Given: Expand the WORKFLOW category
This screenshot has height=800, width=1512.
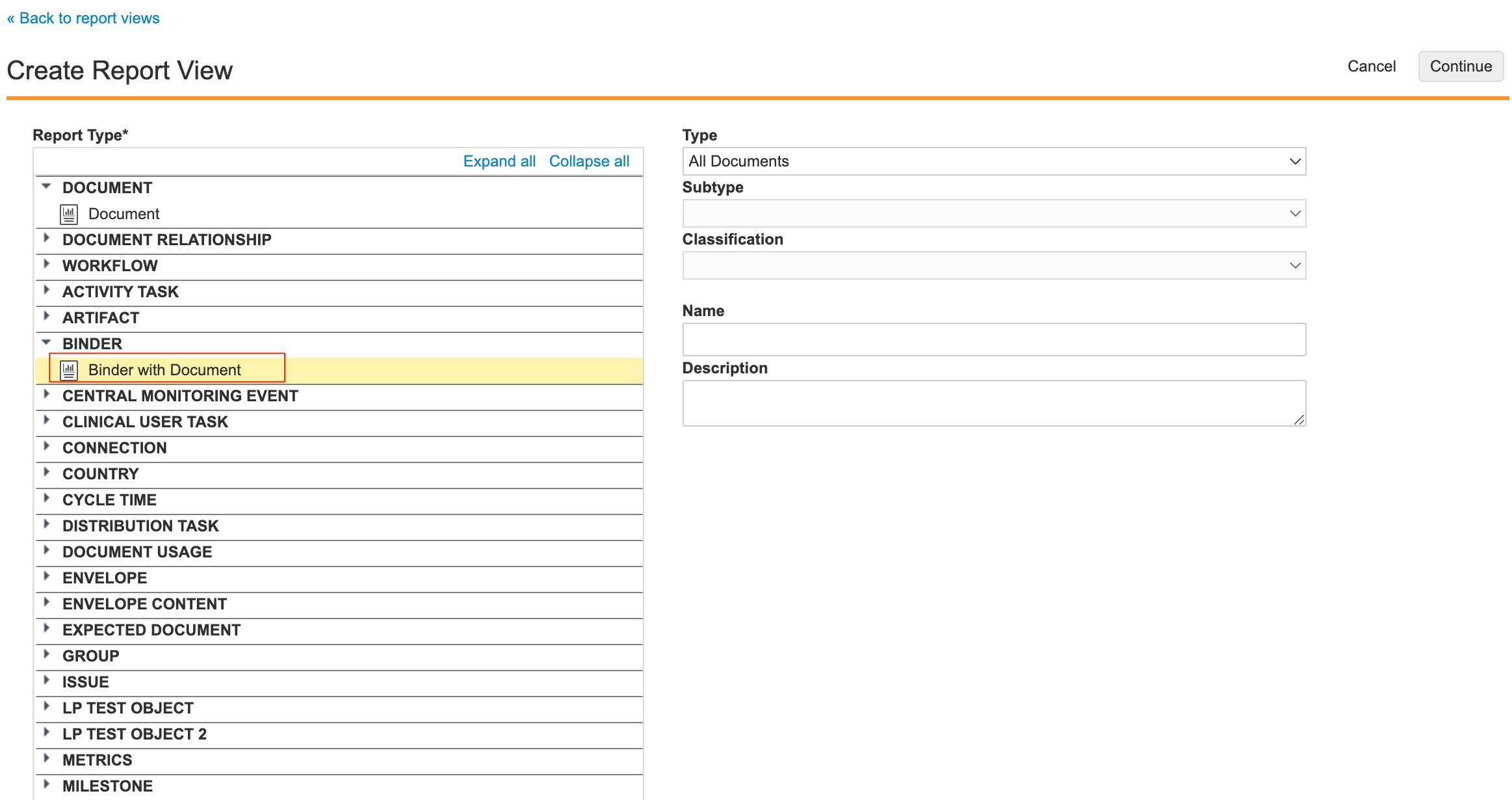Looking at the screenshot, I should pos(46,265).
